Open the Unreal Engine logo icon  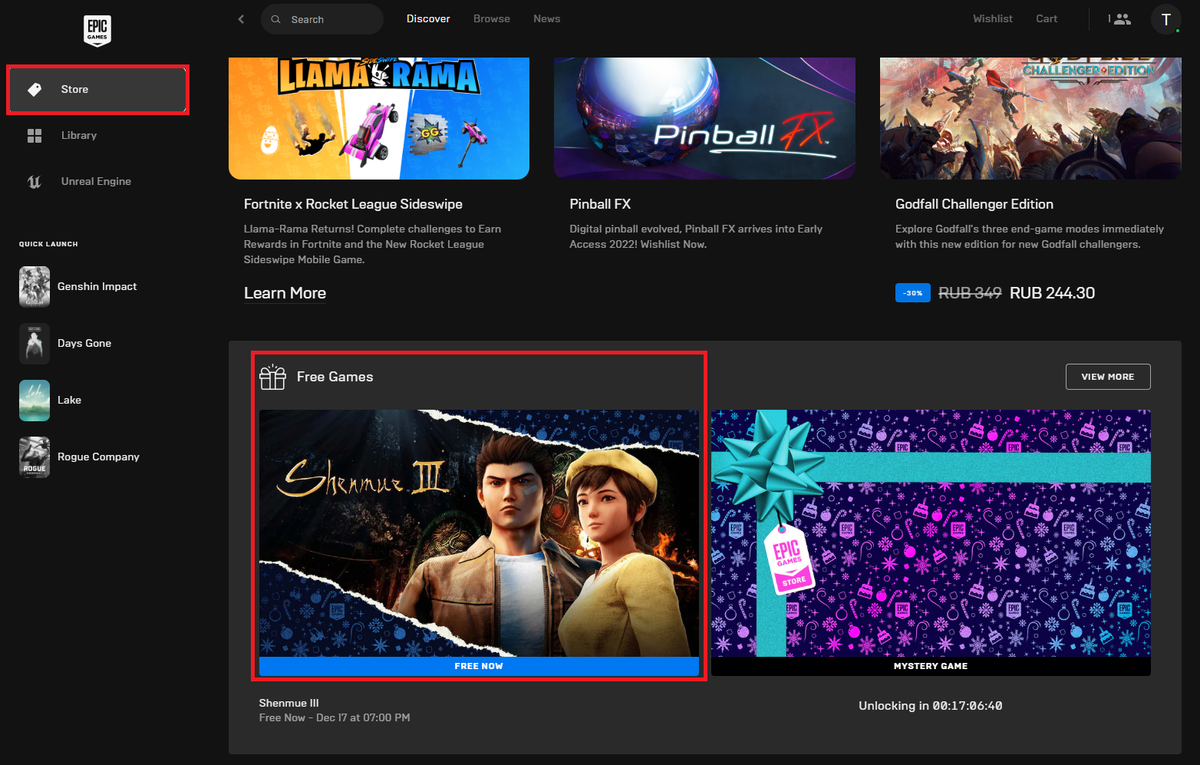(35, 182)
